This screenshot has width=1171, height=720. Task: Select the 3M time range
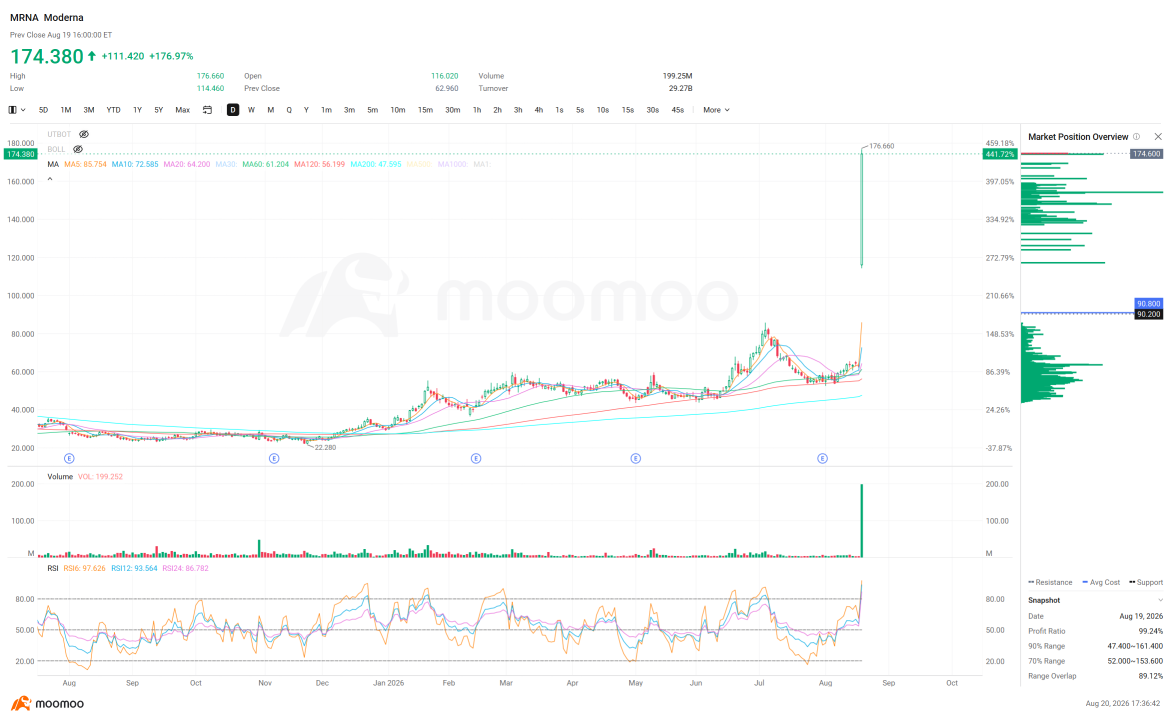89,110
